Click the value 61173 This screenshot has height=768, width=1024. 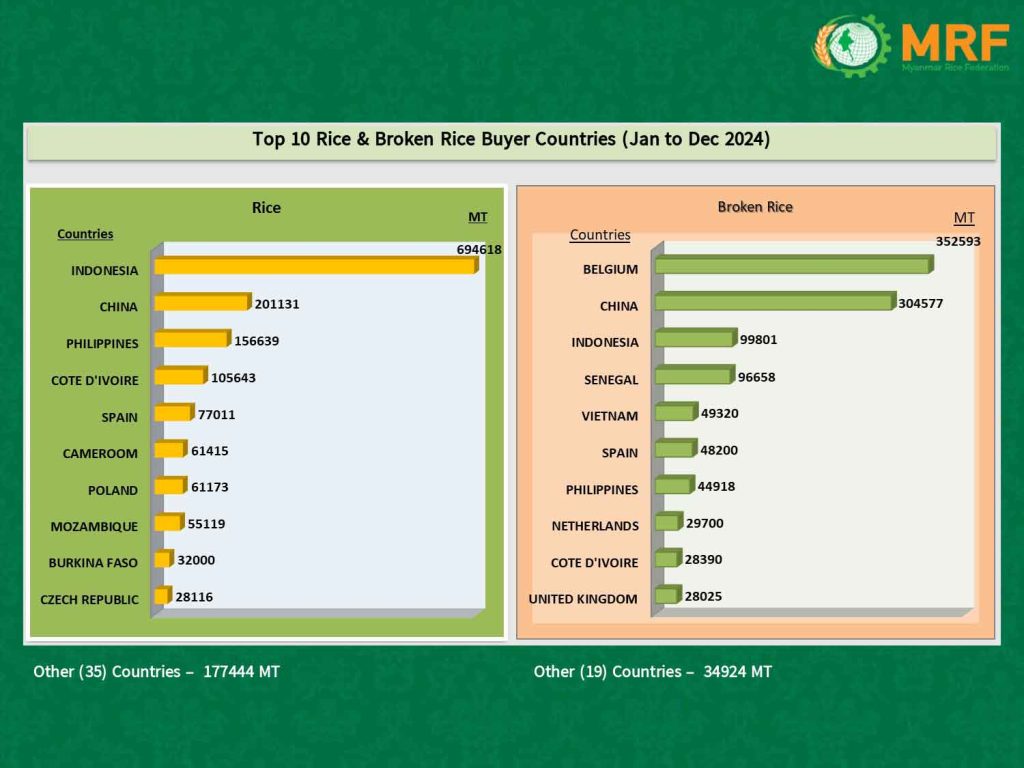(210, 487)
